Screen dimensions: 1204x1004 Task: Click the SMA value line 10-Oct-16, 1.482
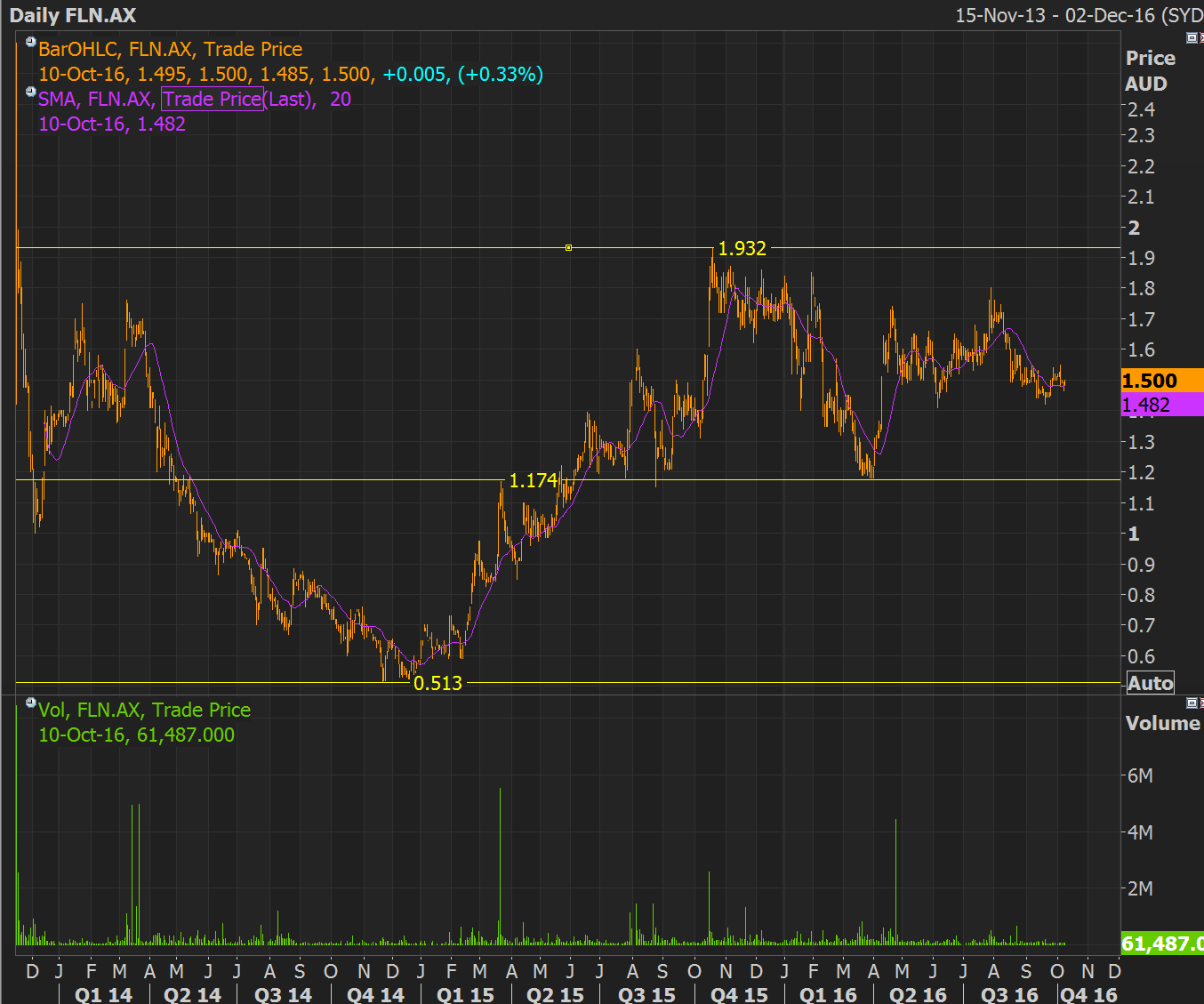112,124
